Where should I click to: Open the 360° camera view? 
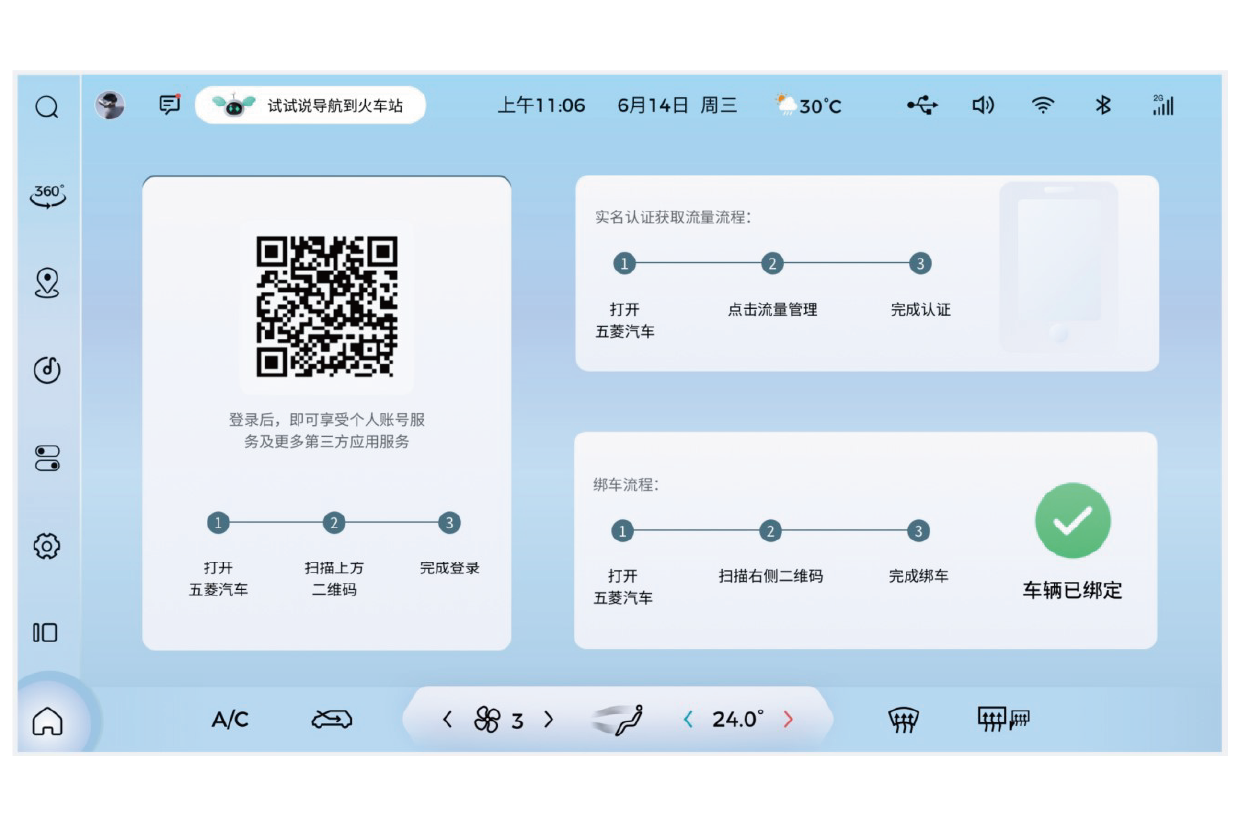48,195
